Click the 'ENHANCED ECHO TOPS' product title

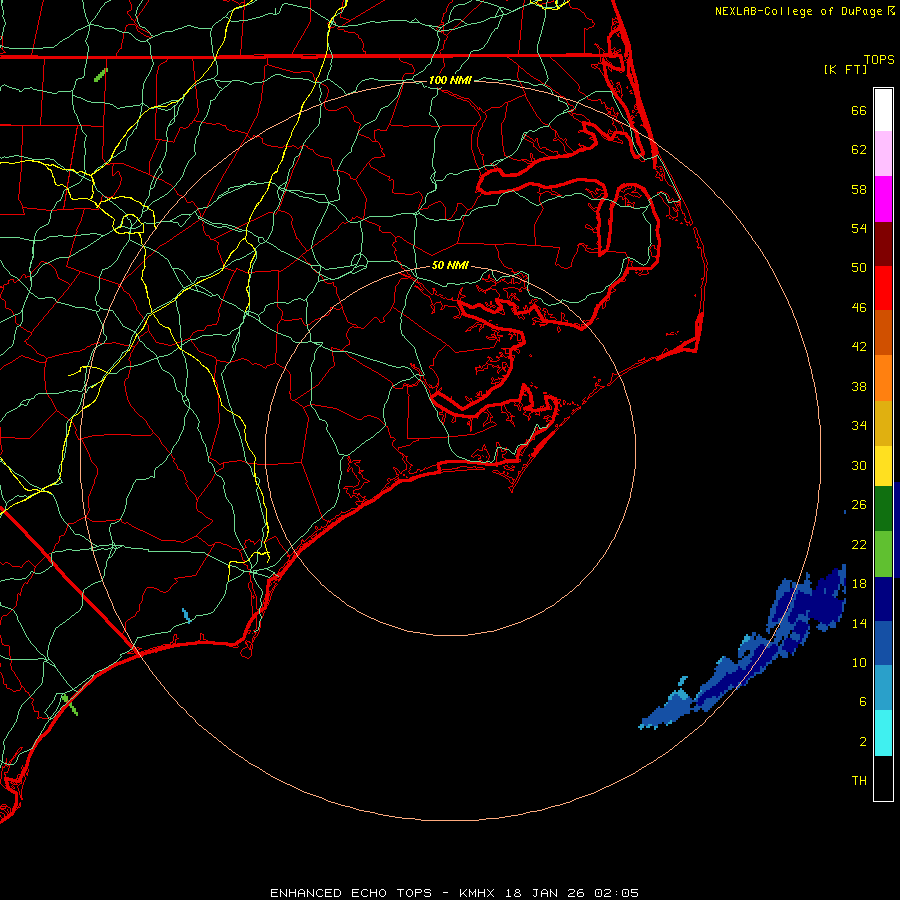point(351,893)
